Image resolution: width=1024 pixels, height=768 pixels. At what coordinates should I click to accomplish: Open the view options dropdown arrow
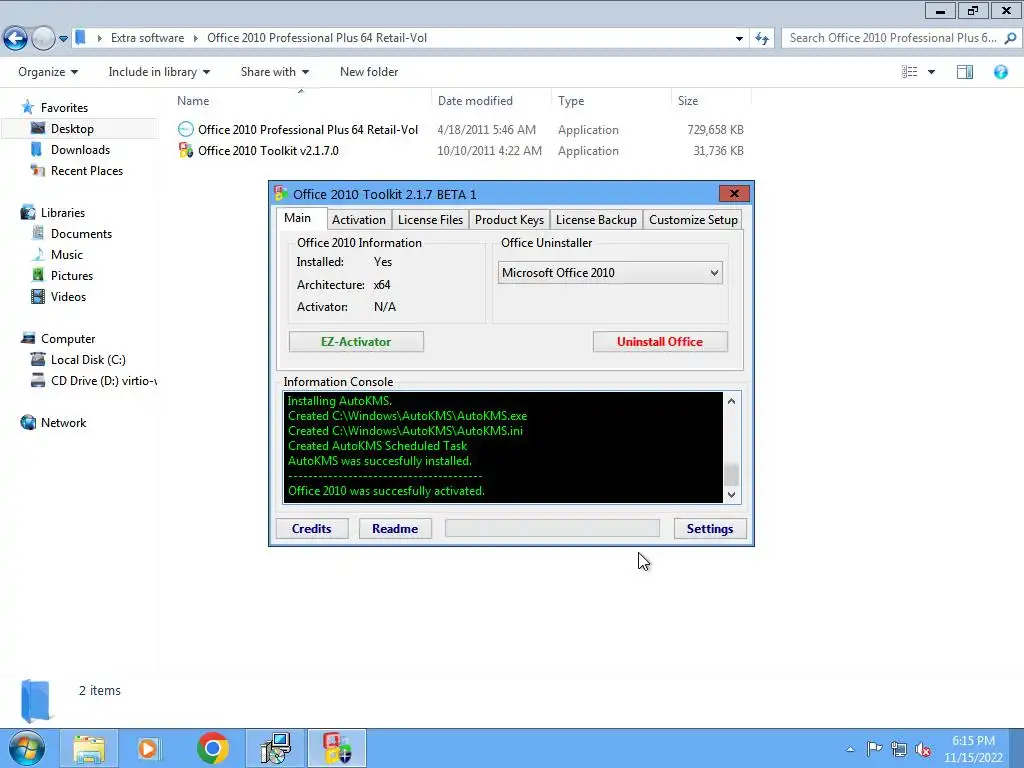click(931, 72)
